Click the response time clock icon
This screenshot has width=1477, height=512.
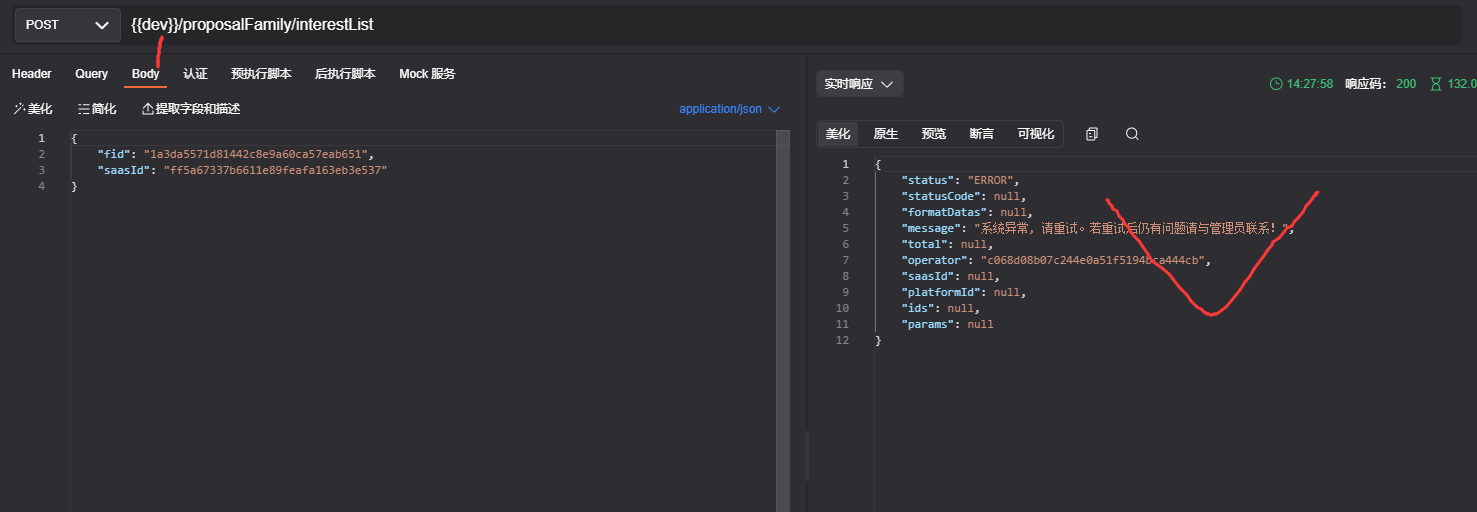1276,84
